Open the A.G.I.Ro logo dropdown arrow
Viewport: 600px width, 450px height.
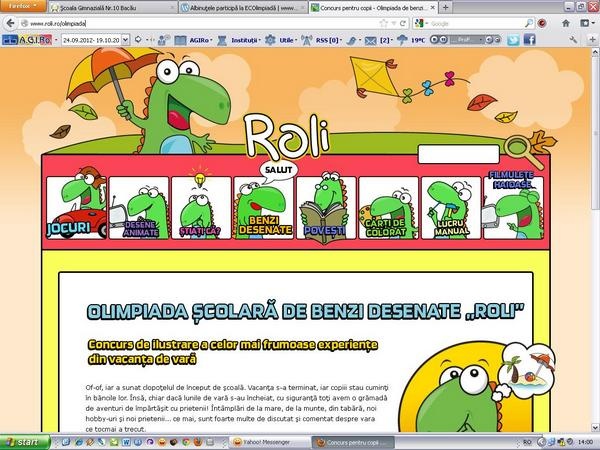click(56, 40)
